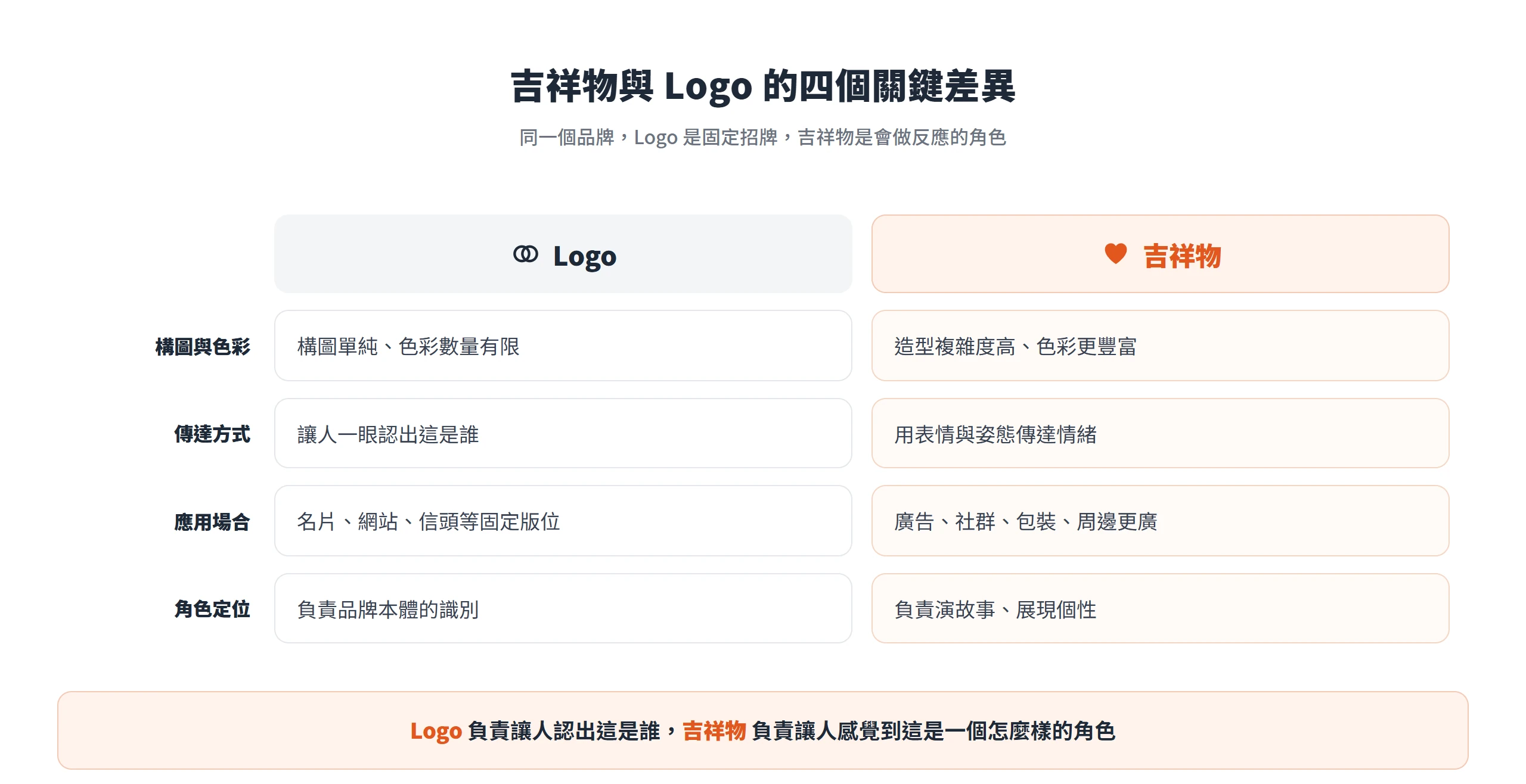This screenshot has height=784, width=1526.
Task: Click the row label 傳達方式
Action: [x=212, y=434]
